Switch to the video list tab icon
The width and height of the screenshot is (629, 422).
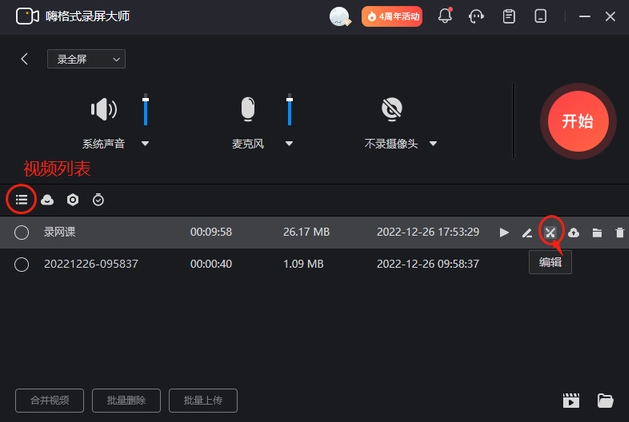pyautogui.click(x=21, y=199)
